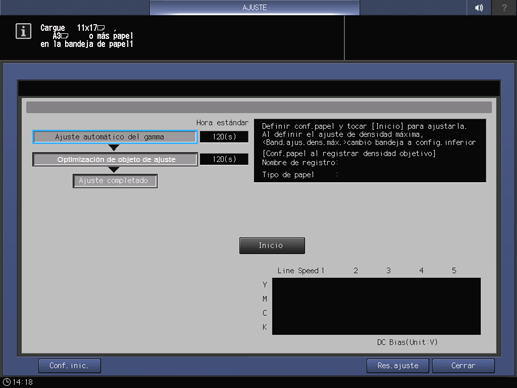
Task: Click the Line Speed column 5 header
Action: point(454,271)
